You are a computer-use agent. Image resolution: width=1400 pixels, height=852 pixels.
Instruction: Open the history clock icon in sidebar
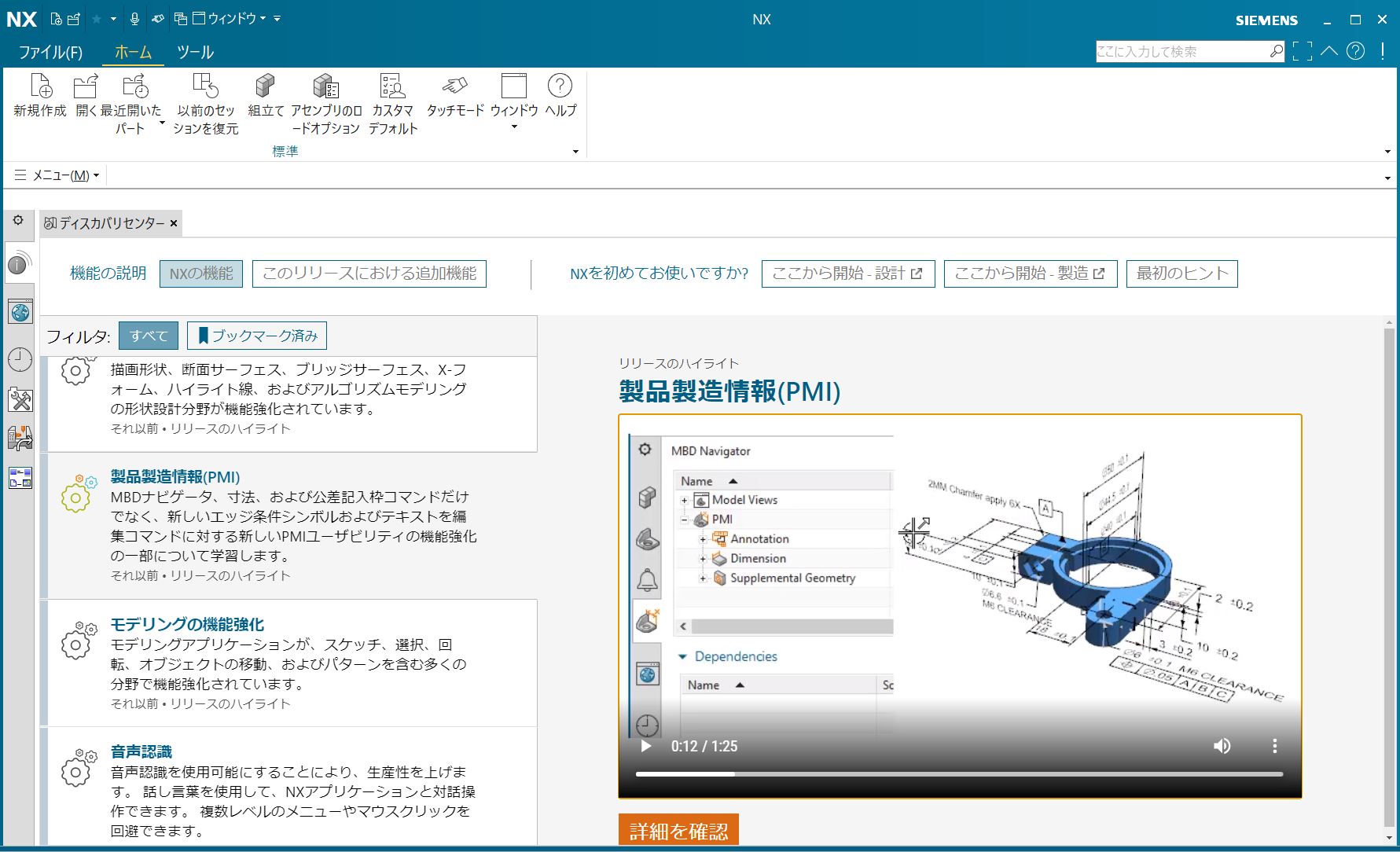pos(20,360)
